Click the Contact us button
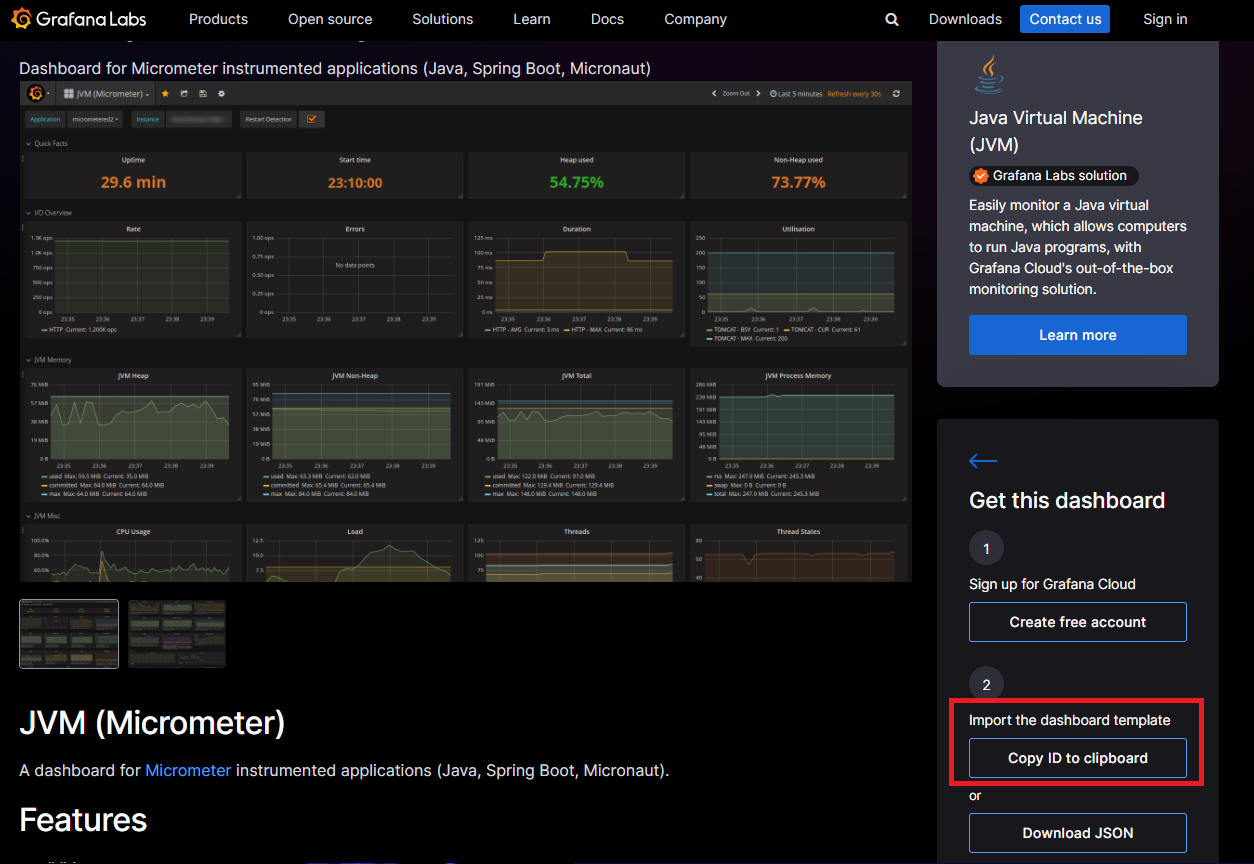1254x864 pixels. point(1065,19)
